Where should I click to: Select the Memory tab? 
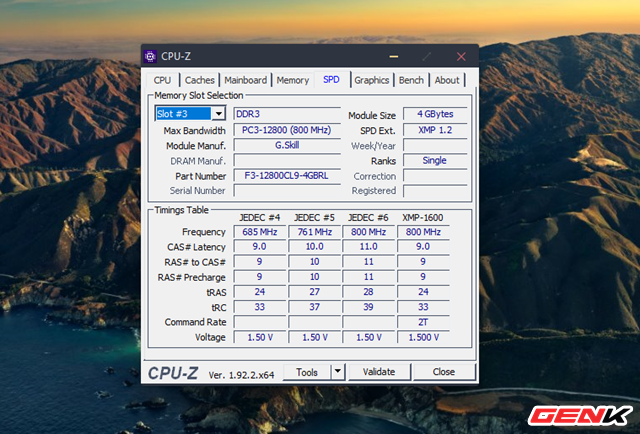(293, 80)
